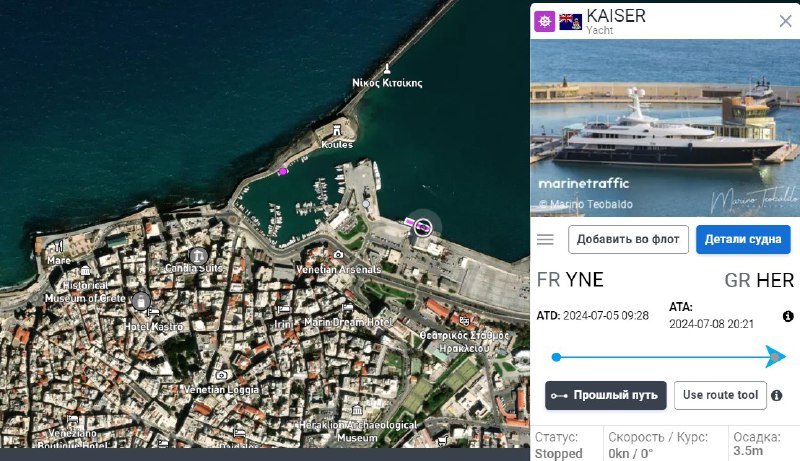Image resolution: width=800 pixels, height=461 pixels.
Task: Click the GR HER destination port
Action: [759, 280]
